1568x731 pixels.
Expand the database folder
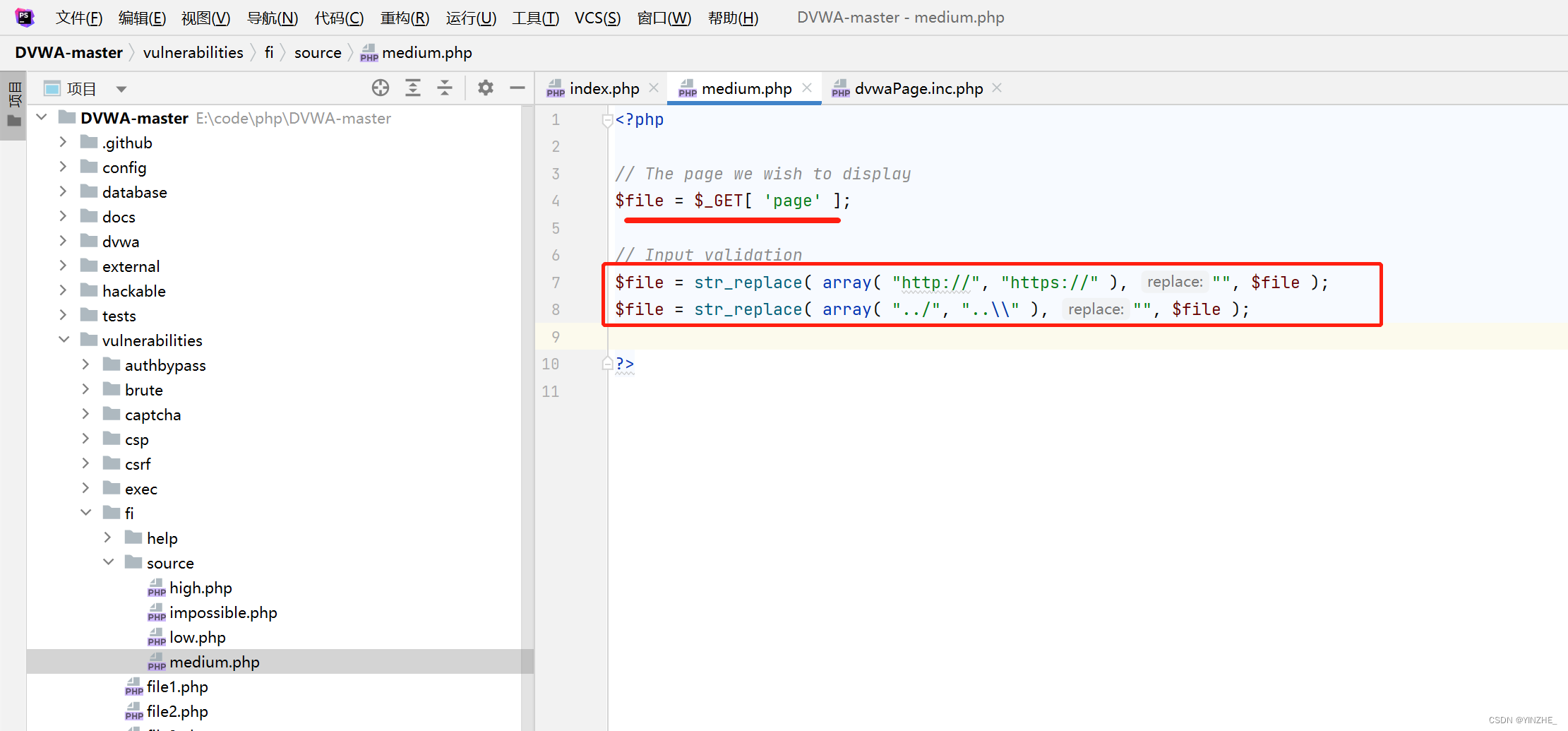tap(64, 191)
